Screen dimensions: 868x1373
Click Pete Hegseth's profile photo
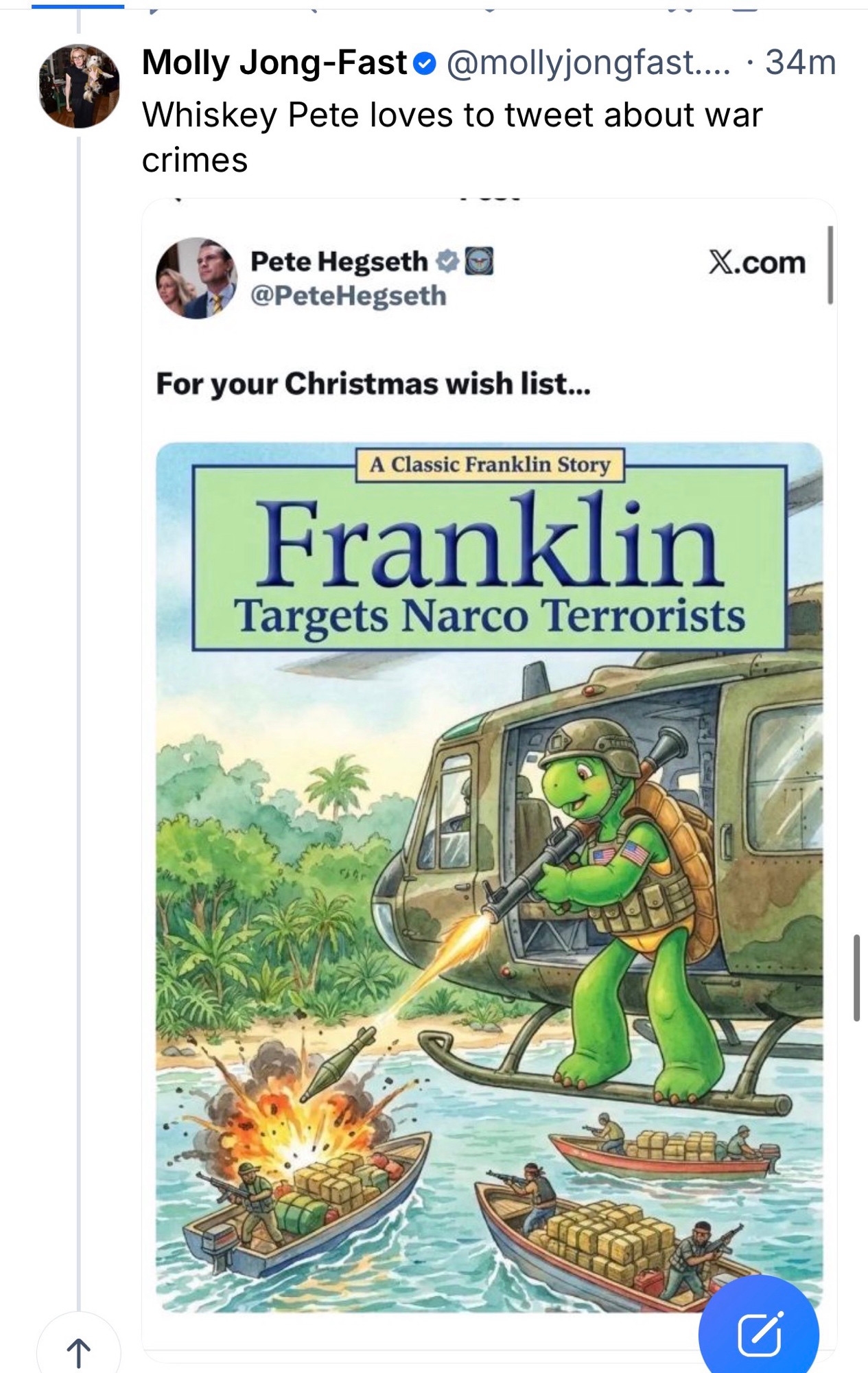(x=197, y=278)
